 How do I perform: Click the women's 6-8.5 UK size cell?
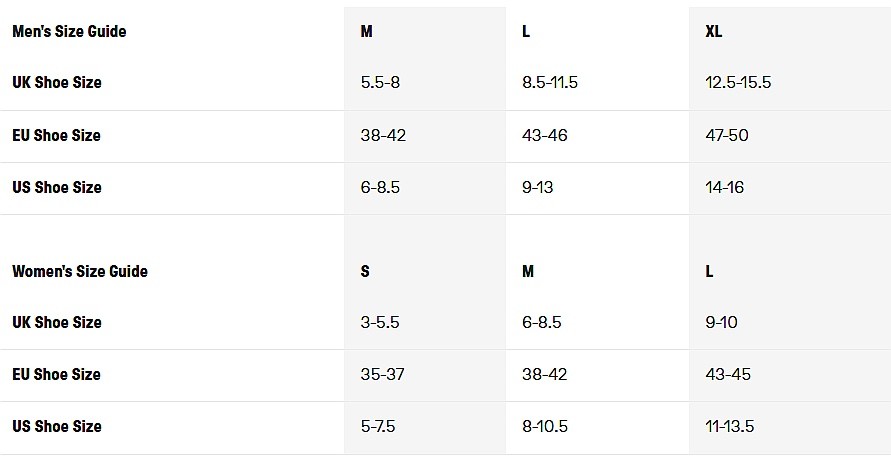tap(542, 322)
